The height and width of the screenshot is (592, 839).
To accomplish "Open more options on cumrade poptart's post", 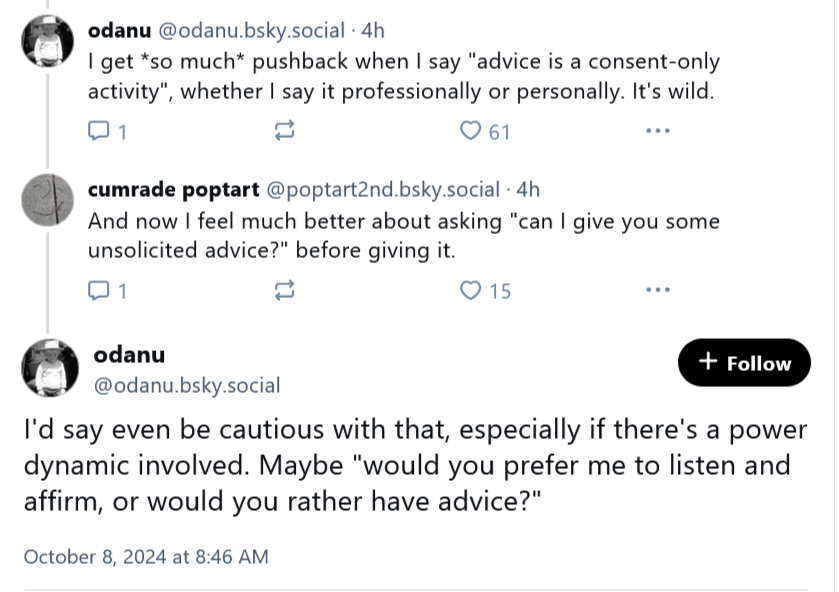I will pyautogui.click(x=657, y=291).
